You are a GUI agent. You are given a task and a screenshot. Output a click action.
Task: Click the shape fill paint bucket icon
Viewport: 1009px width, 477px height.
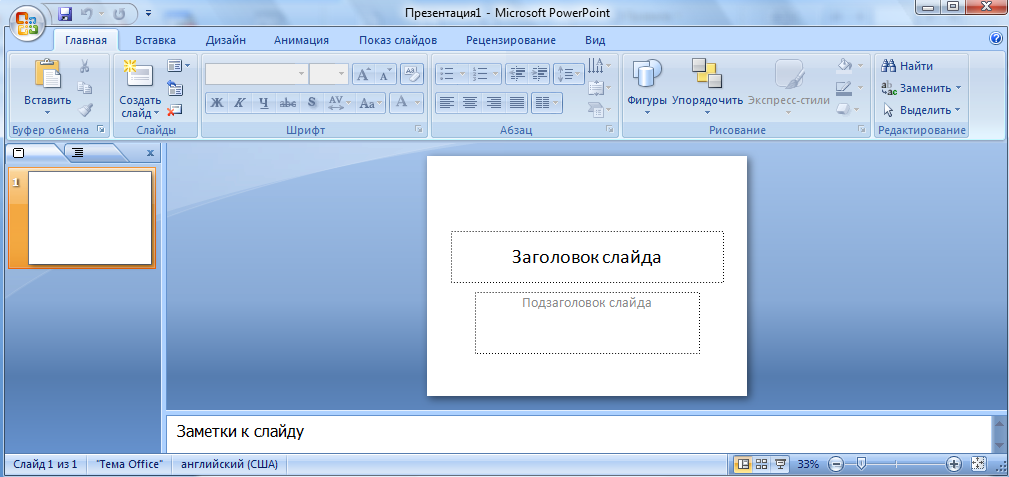pyautogui.click(x=844, y=65)
